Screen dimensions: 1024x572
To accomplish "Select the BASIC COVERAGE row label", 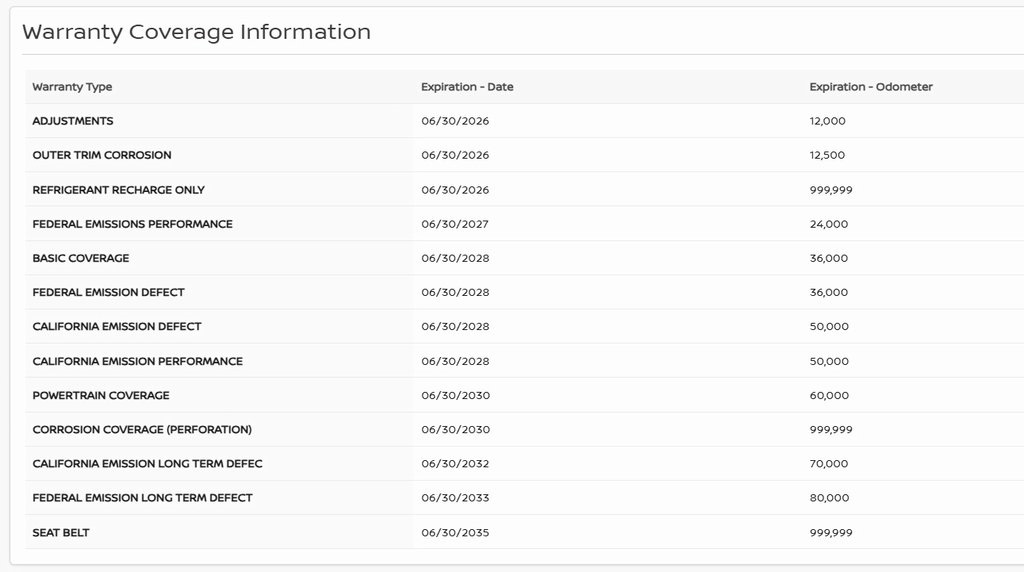I will [81, 258].
